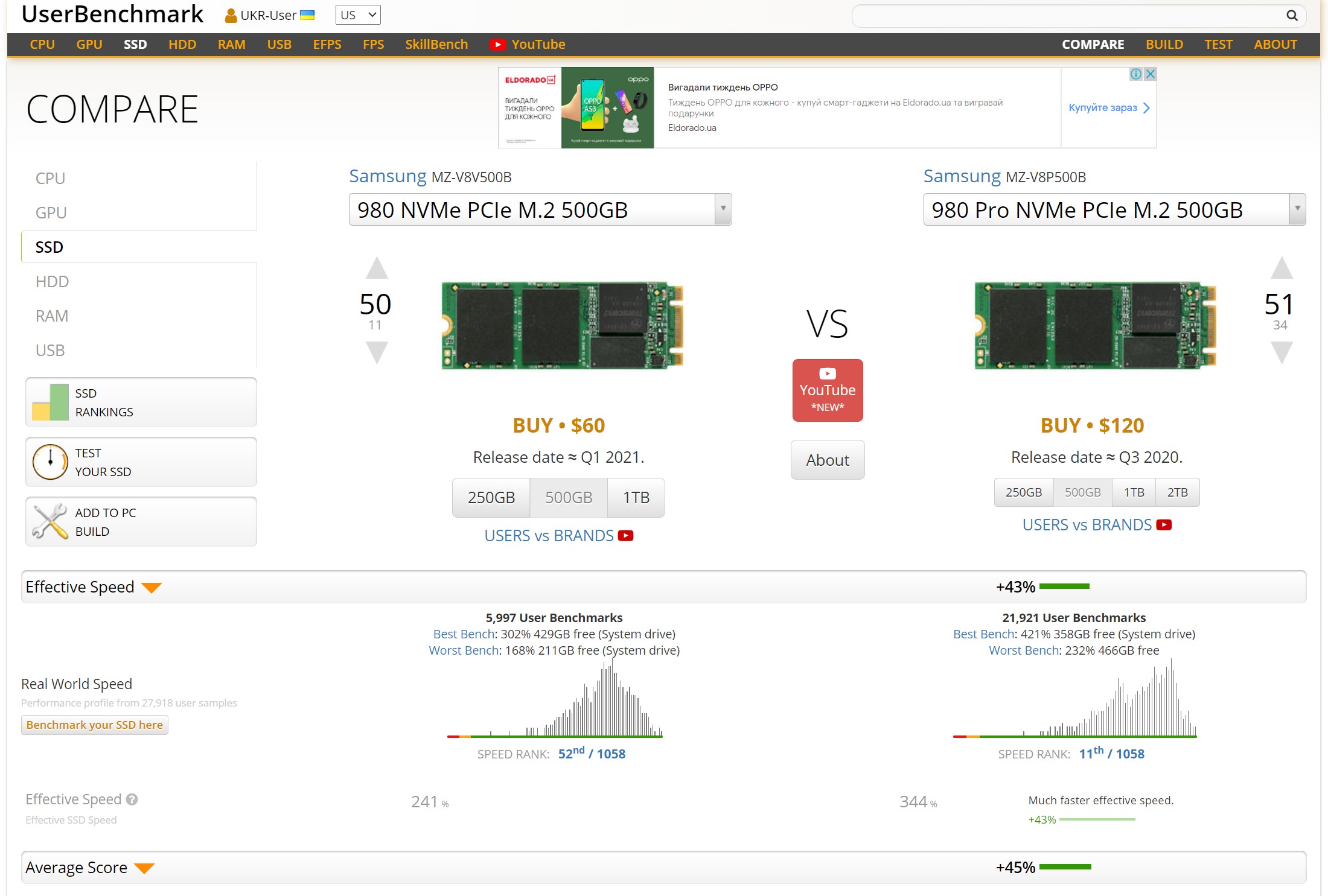
Task: Click the ad info icon
Action: 1136,74
